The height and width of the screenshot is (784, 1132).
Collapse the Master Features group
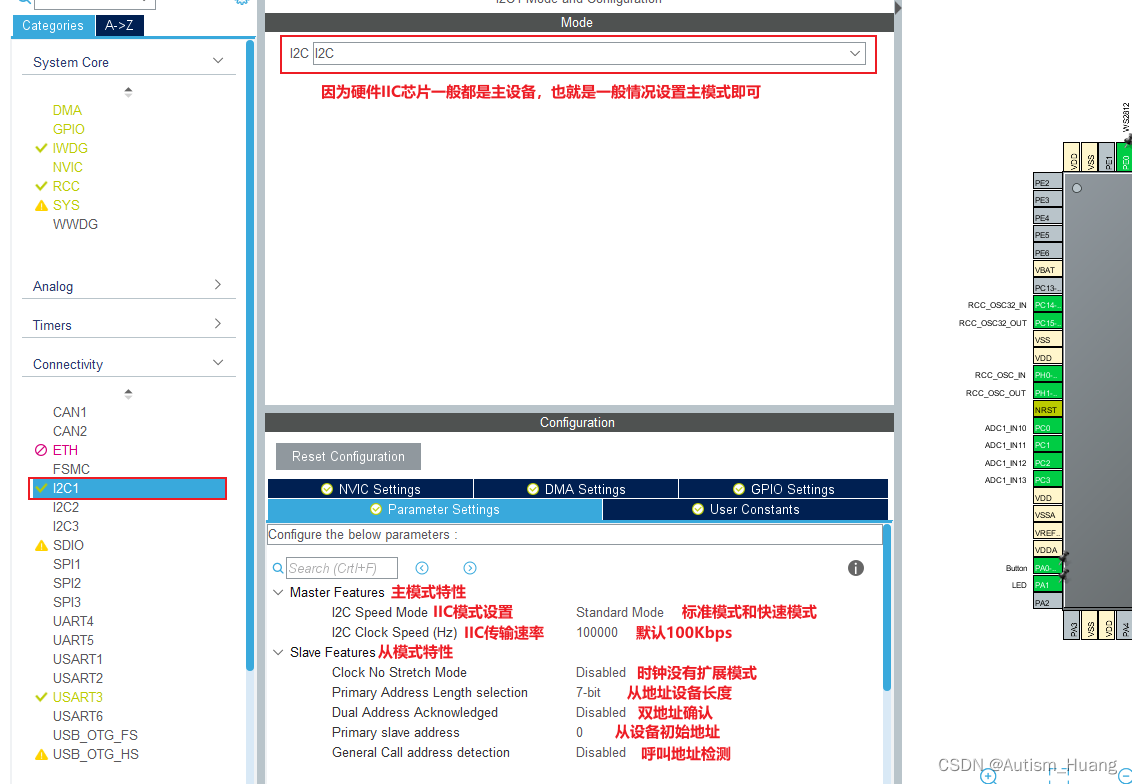(x=278, y=593)
